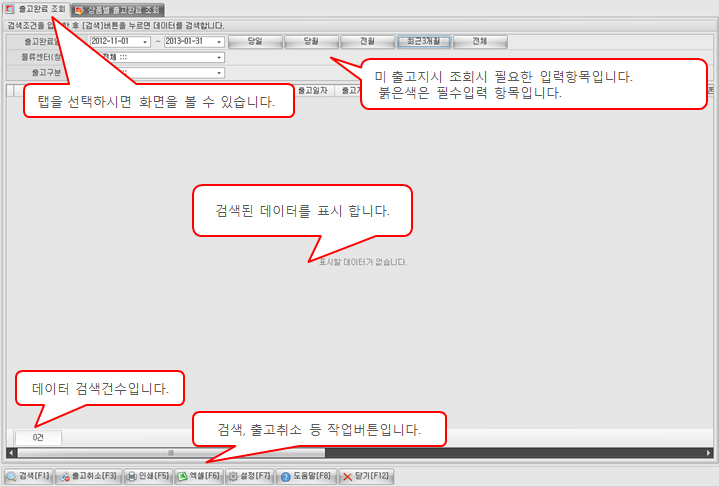Choose the 최근3개월 date range button
The width and height of the screenshot is (719, 487).
[x=424, y=42]
